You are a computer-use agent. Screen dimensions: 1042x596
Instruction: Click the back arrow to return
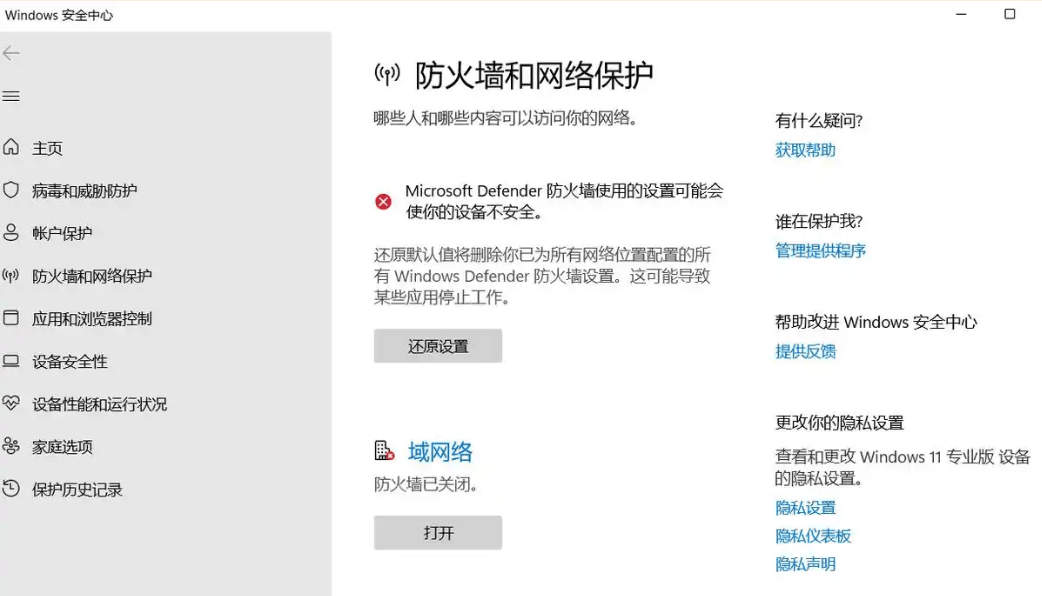[11, 53]
